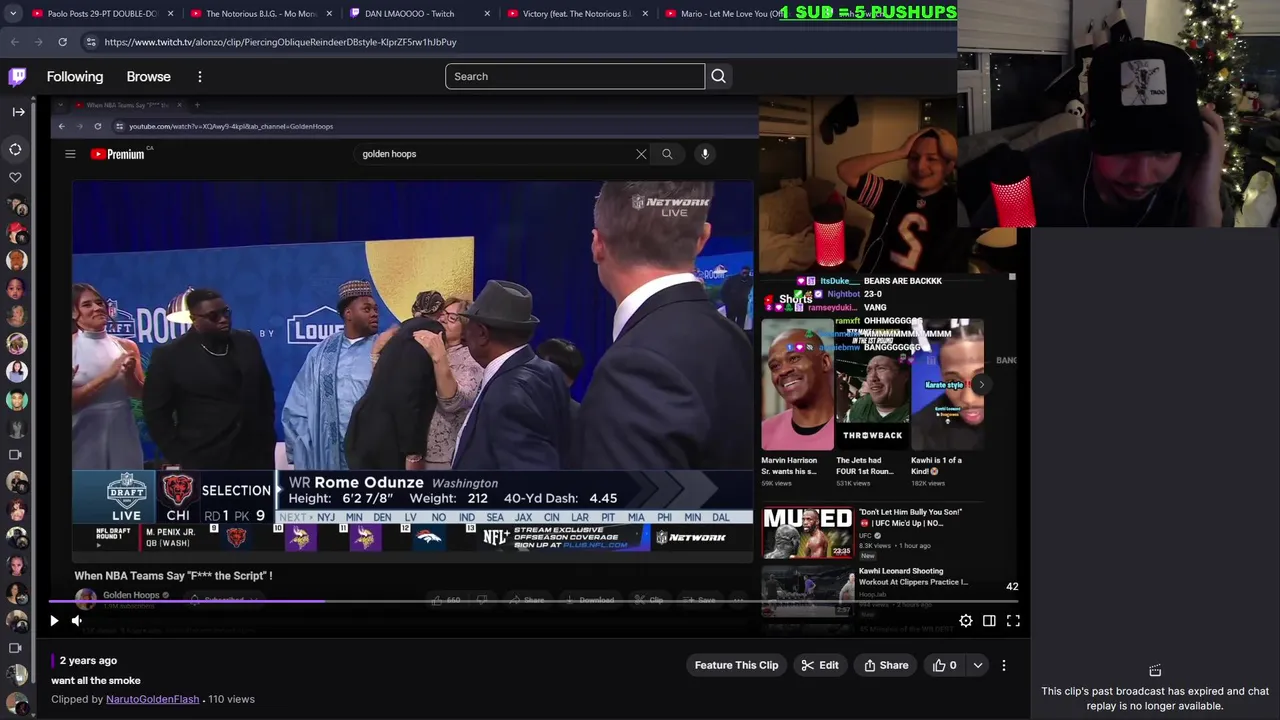Go back with the browser back arrow
This screenshot has width=1280, height=720.
[14, 42]
